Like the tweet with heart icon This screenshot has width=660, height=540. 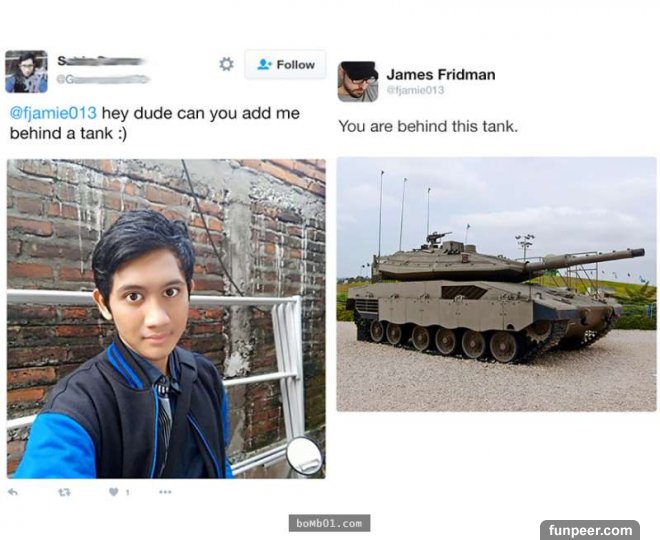click(114, 491)
